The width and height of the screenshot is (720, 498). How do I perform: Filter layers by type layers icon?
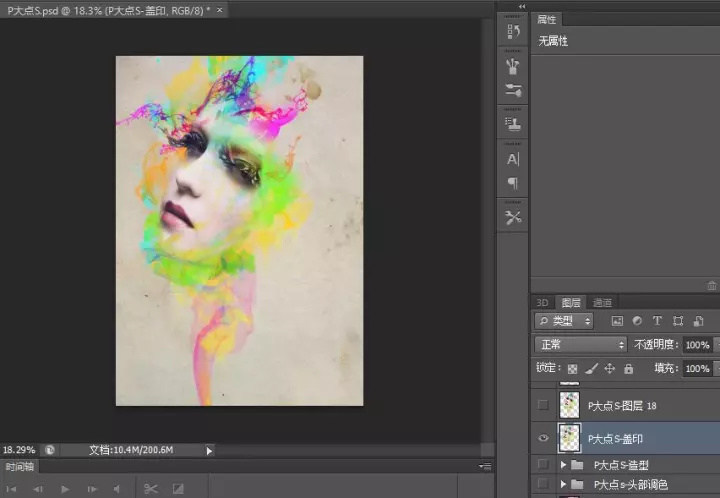(x=657, y=321)
